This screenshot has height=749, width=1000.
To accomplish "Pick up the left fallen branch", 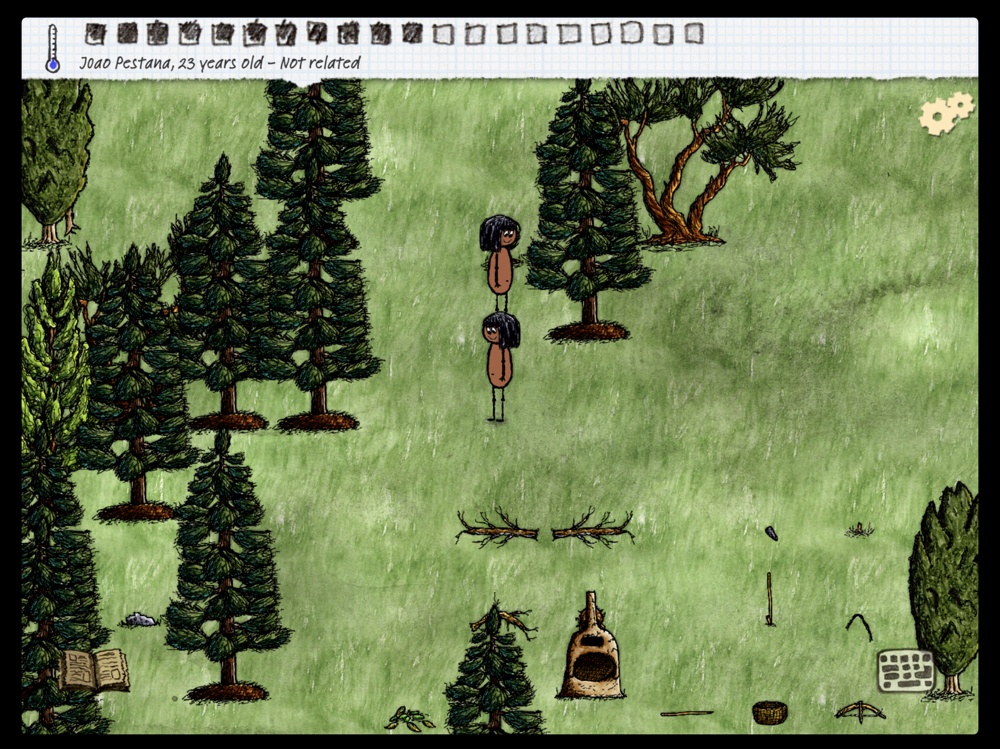I will [x=497, y=529].
